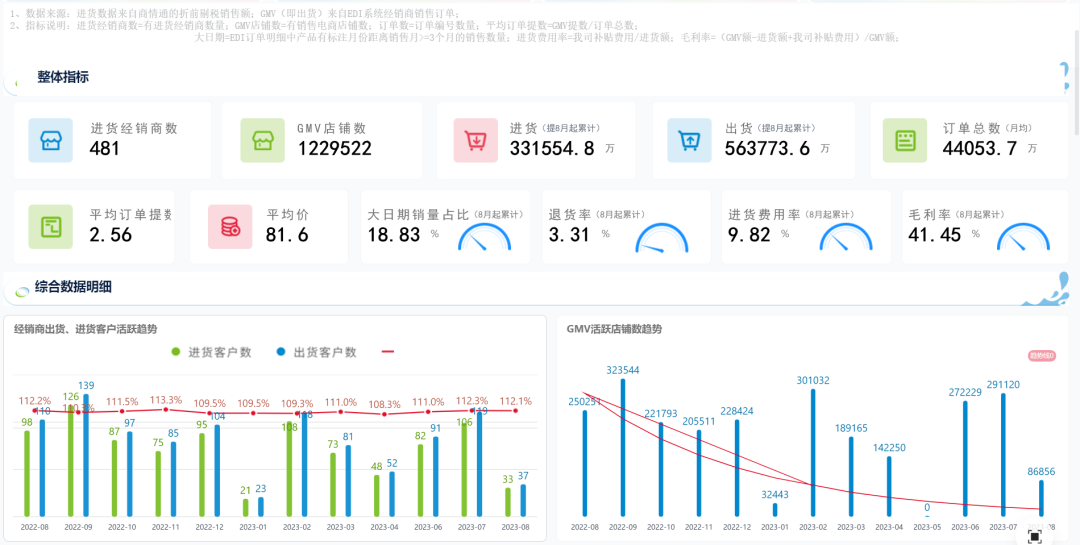Screen dimensions: 1080x545
Task: Click the 出货 value 563773.6
Action: (767, 148)
